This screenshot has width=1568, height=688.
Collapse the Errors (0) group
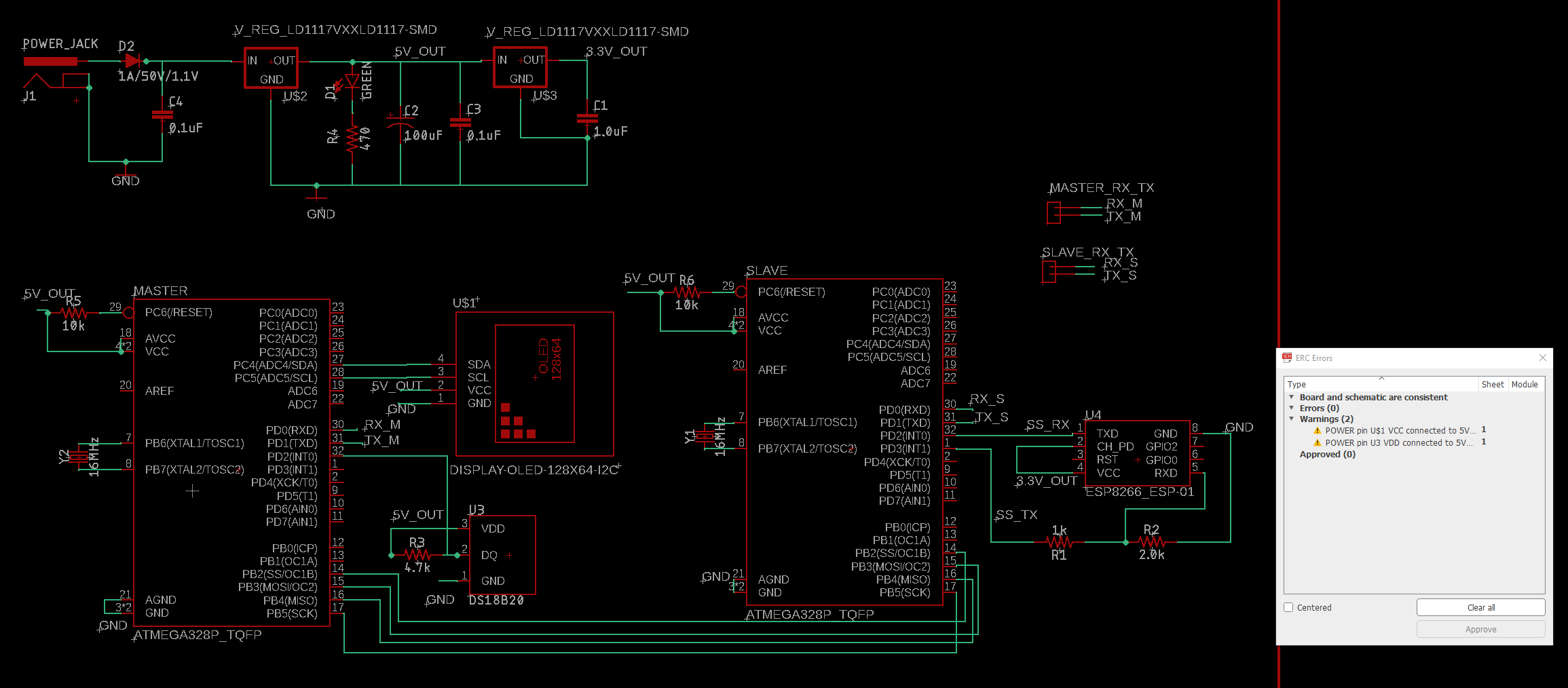coord(1291,408)
